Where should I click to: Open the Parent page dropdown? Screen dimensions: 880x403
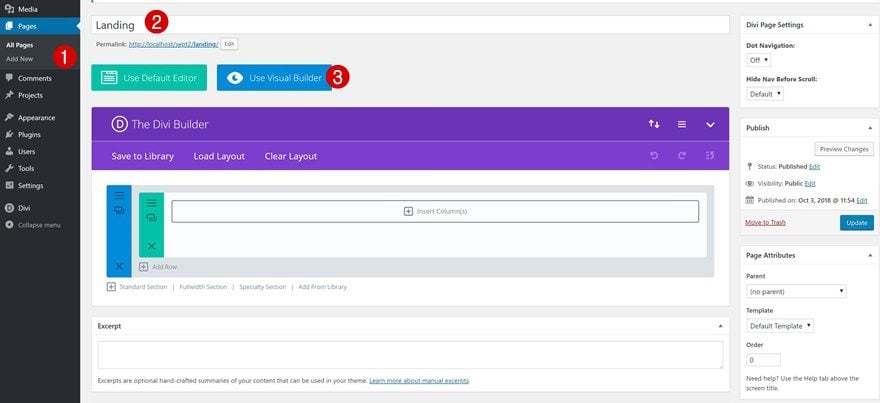tap(796, 291)
